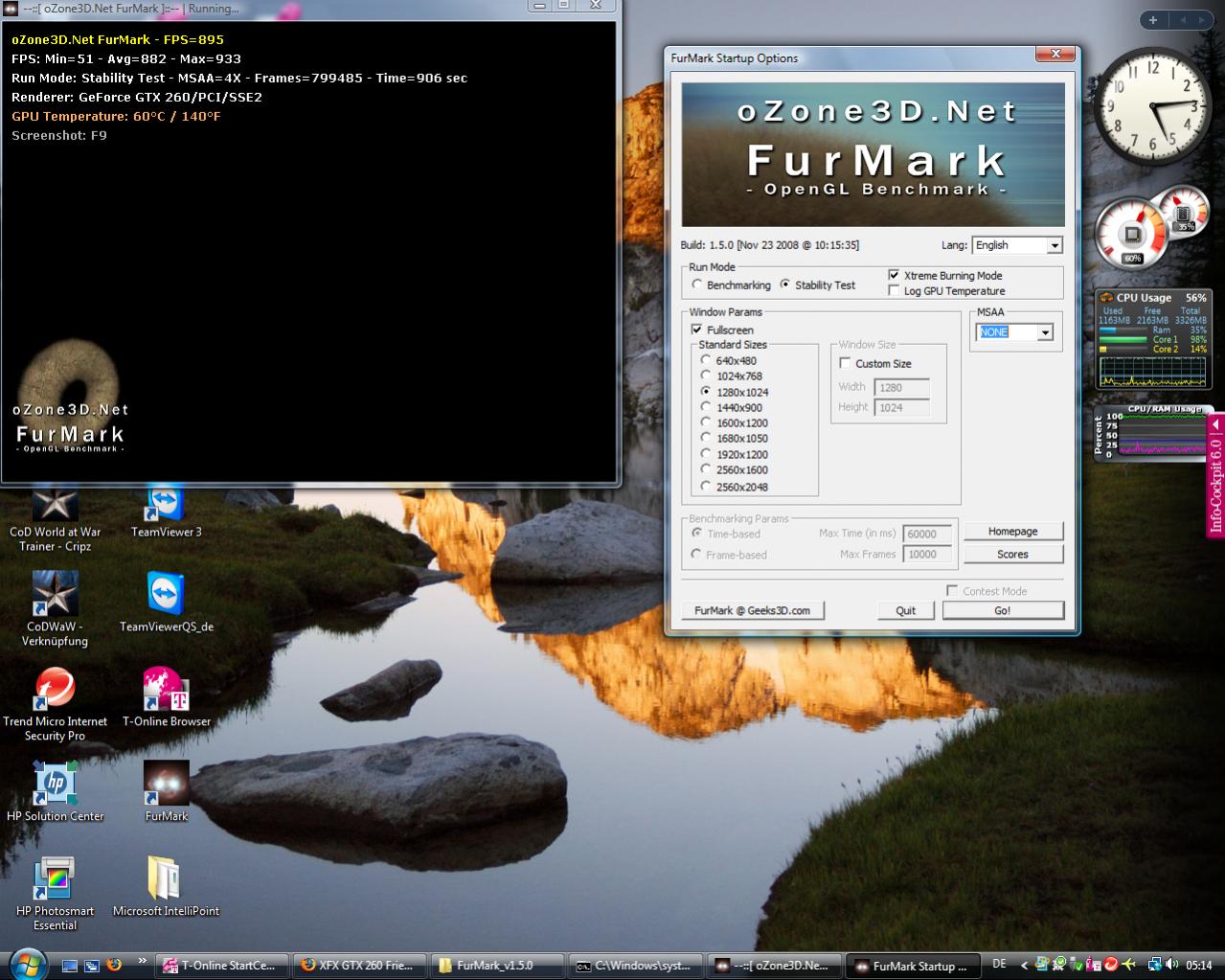Screen dimensions: 1225x980
Task: Click the Switch between windows quick launch icon
Action: [92, 965]
